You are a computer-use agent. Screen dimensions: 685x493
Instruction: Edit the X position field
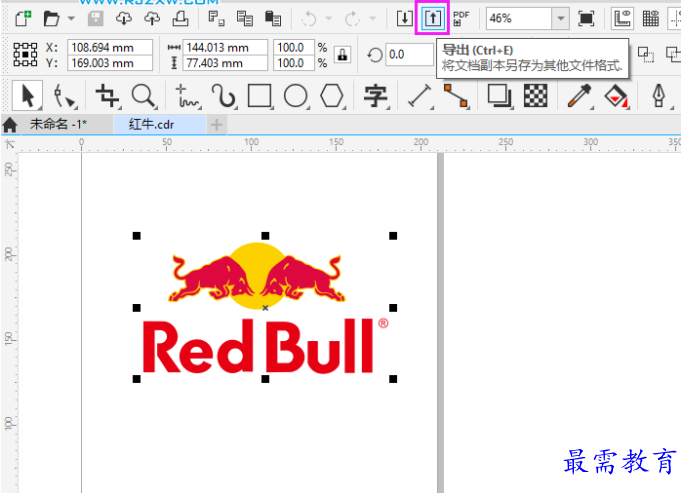click(110, 47)
